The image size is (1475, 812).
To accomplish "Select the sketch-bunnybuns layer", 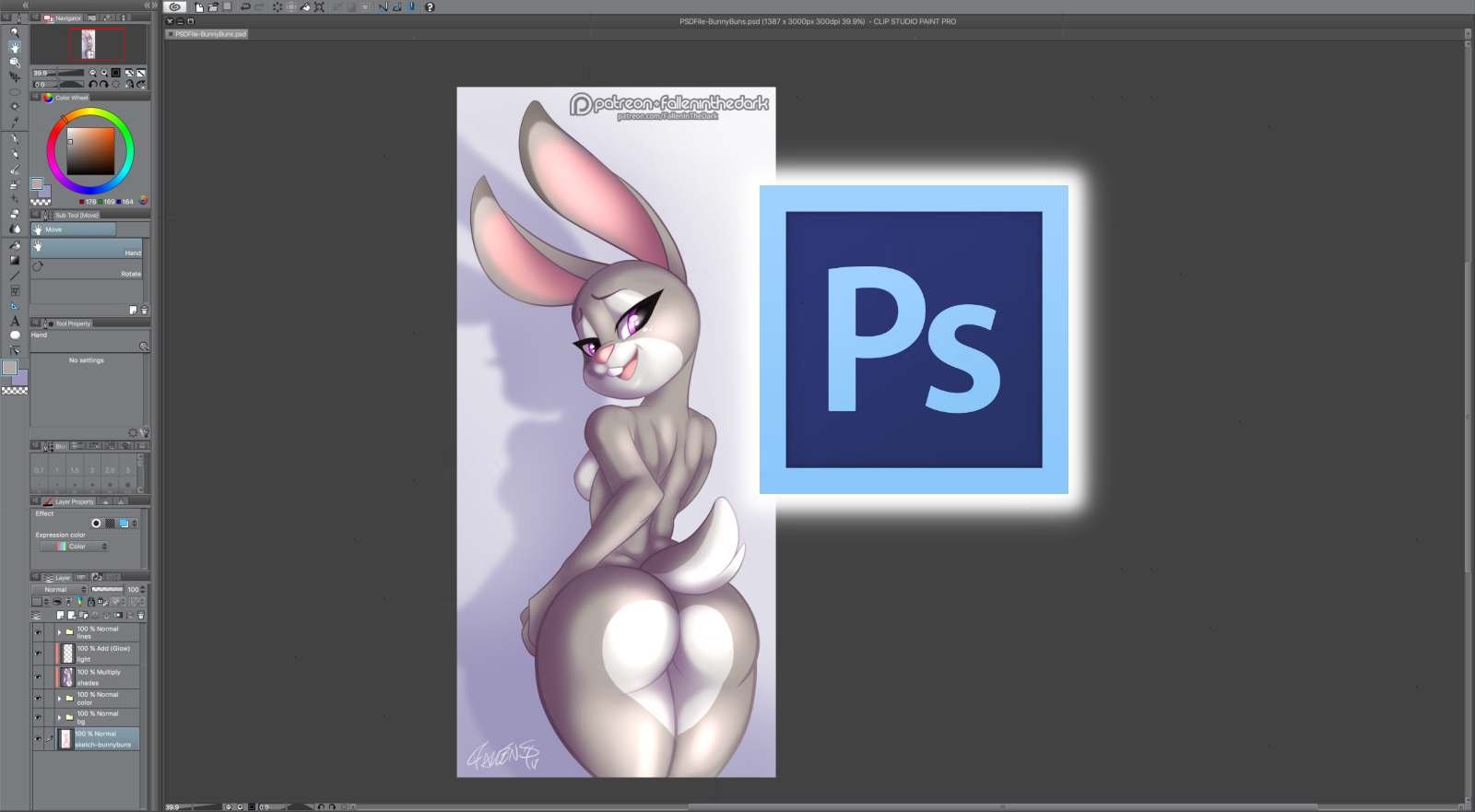I will tap(97, 738).
